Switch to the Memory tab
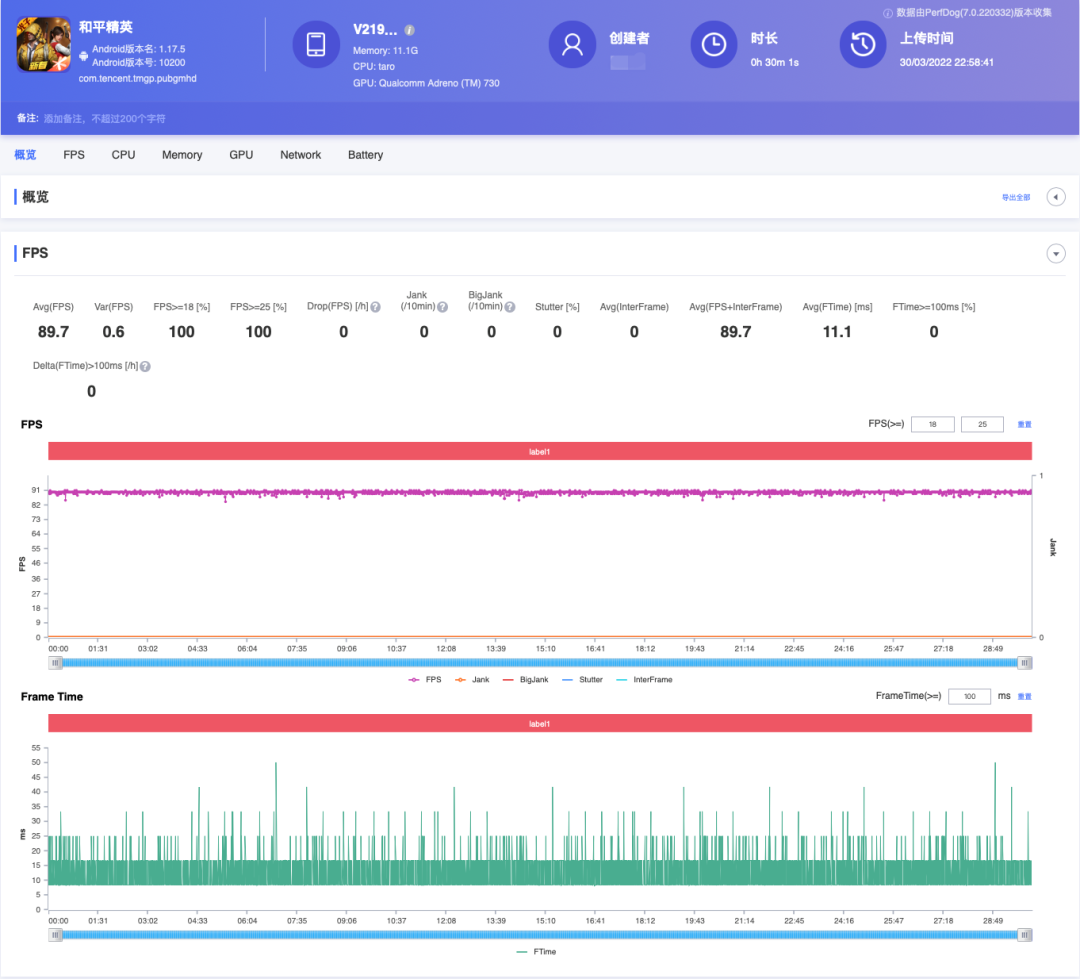1080x979 pixels. click(182, 155)
